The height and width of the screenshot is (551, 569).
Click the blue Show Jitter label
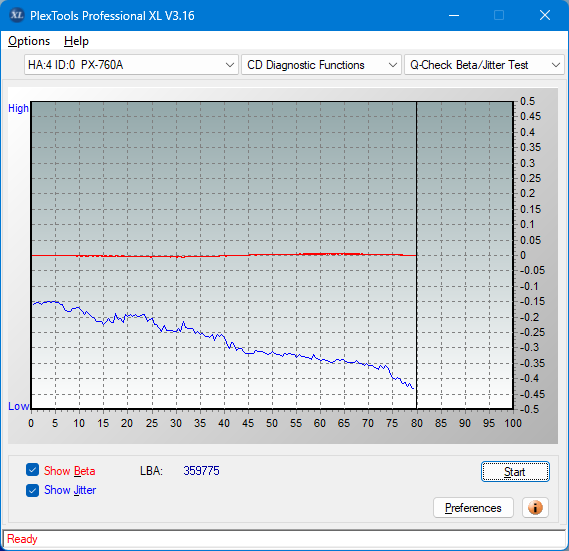(x=70, y=490)
